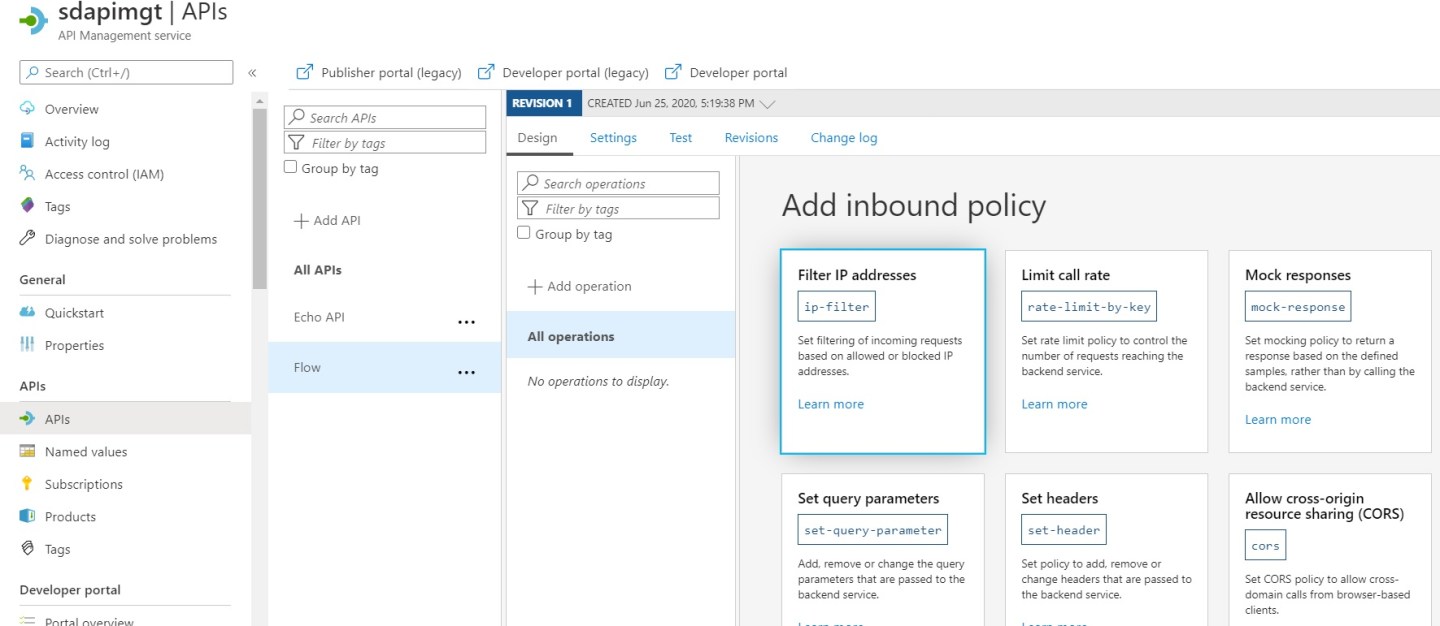Open the Change log tab

844,138
